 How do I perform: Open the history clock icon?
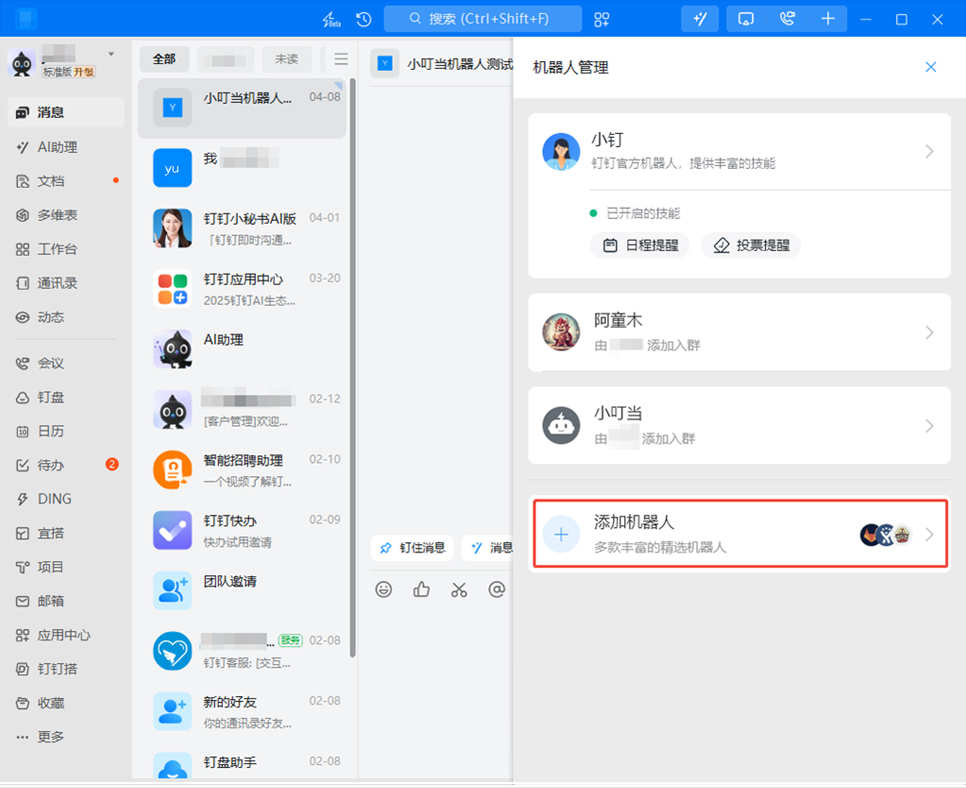click(364, 19)
